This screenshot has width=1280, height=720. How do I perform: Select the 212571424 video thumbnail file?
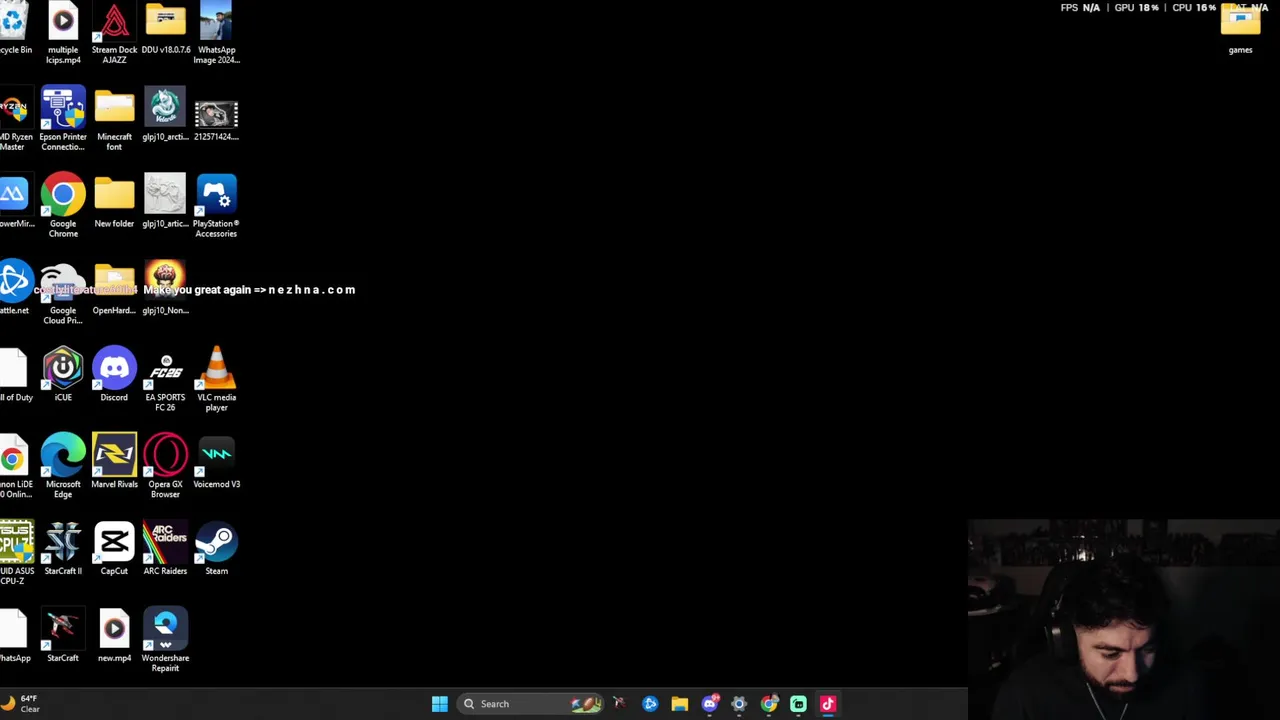(216, 117)
